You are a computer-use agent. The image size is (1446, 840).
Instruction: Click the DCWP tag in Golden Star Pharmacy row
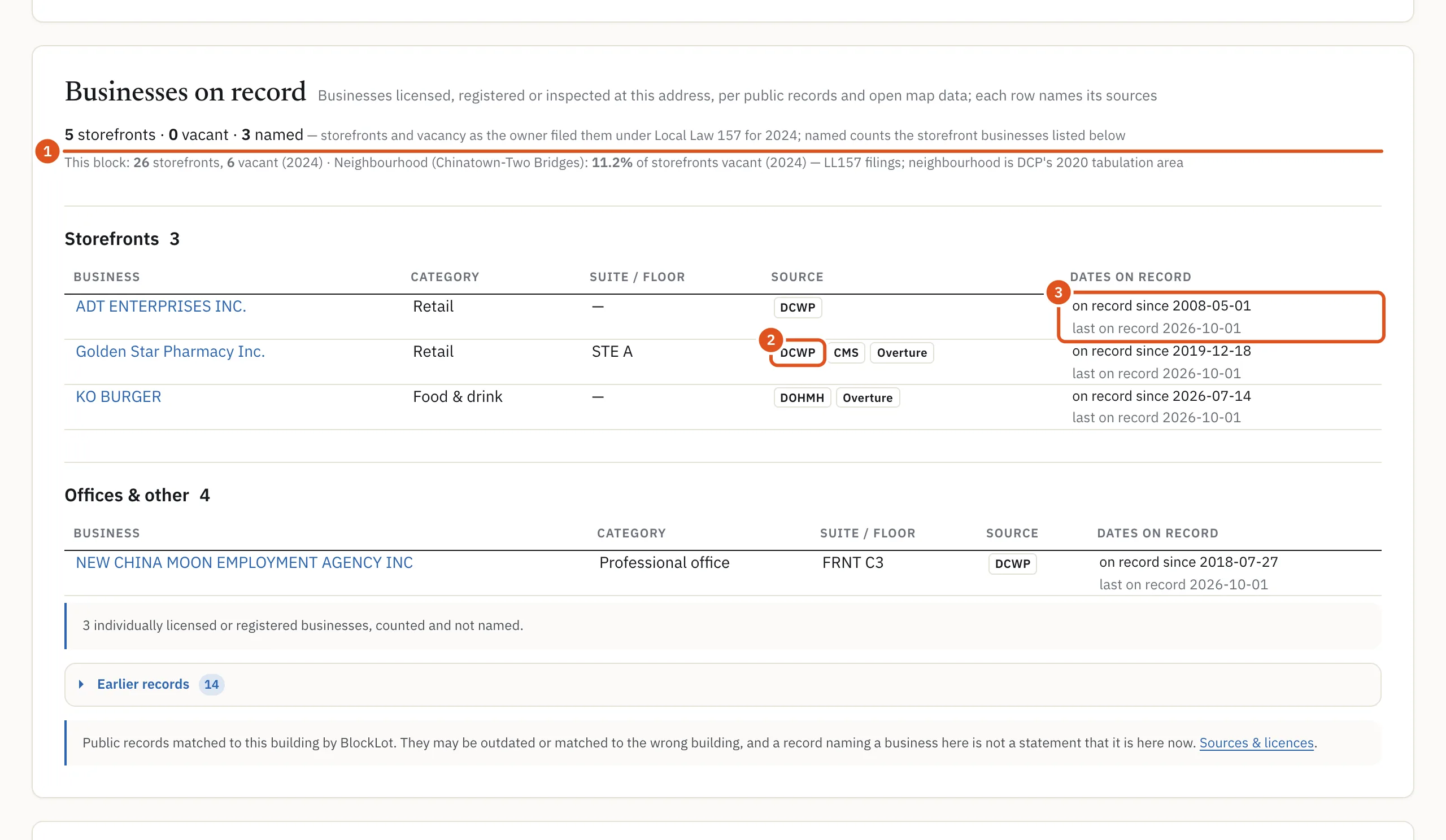[x=798, y=353]
